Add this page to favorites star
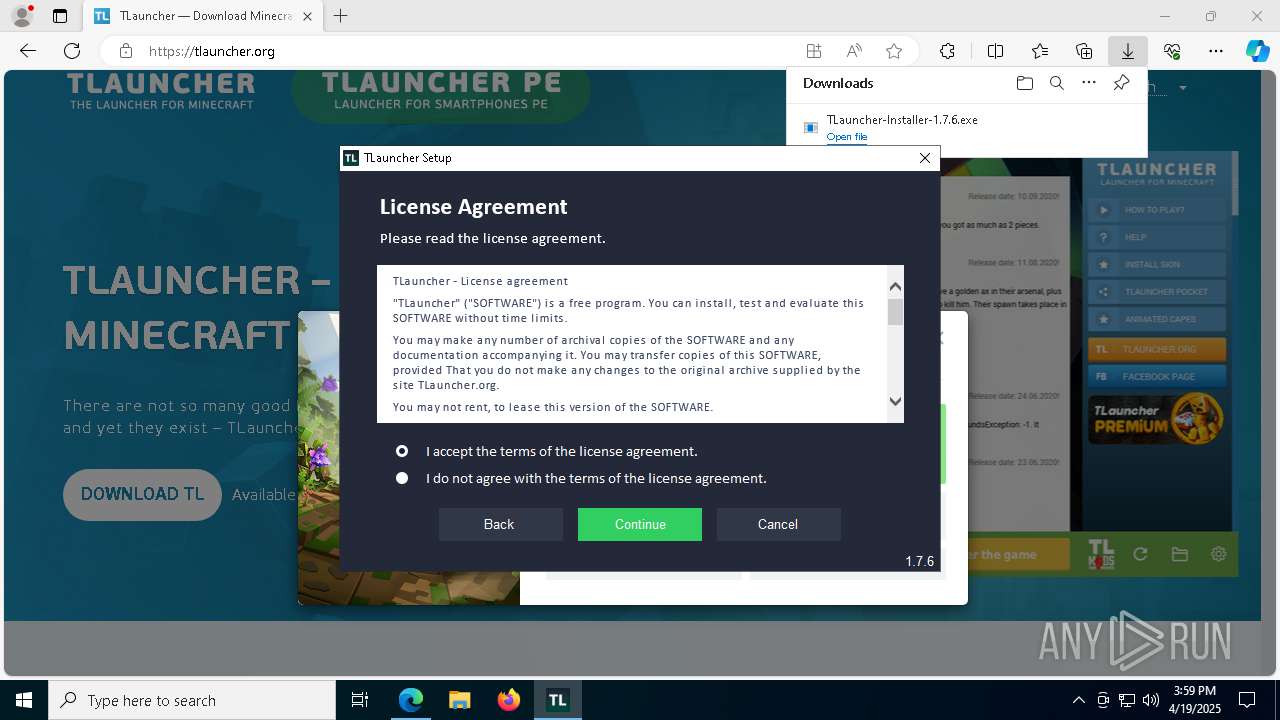 pos(894,51)
